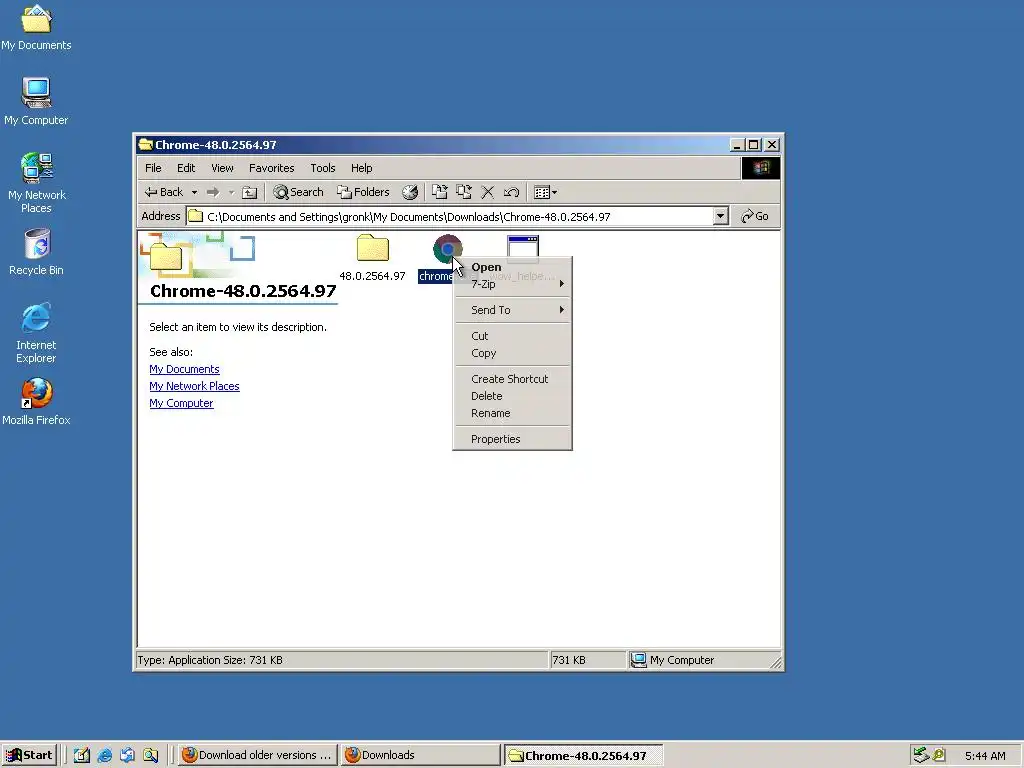The width and height of the screenshot is (1024, 768).
Task: Switch to Download older versions taskbar button
Action: [x=257, y=755]
